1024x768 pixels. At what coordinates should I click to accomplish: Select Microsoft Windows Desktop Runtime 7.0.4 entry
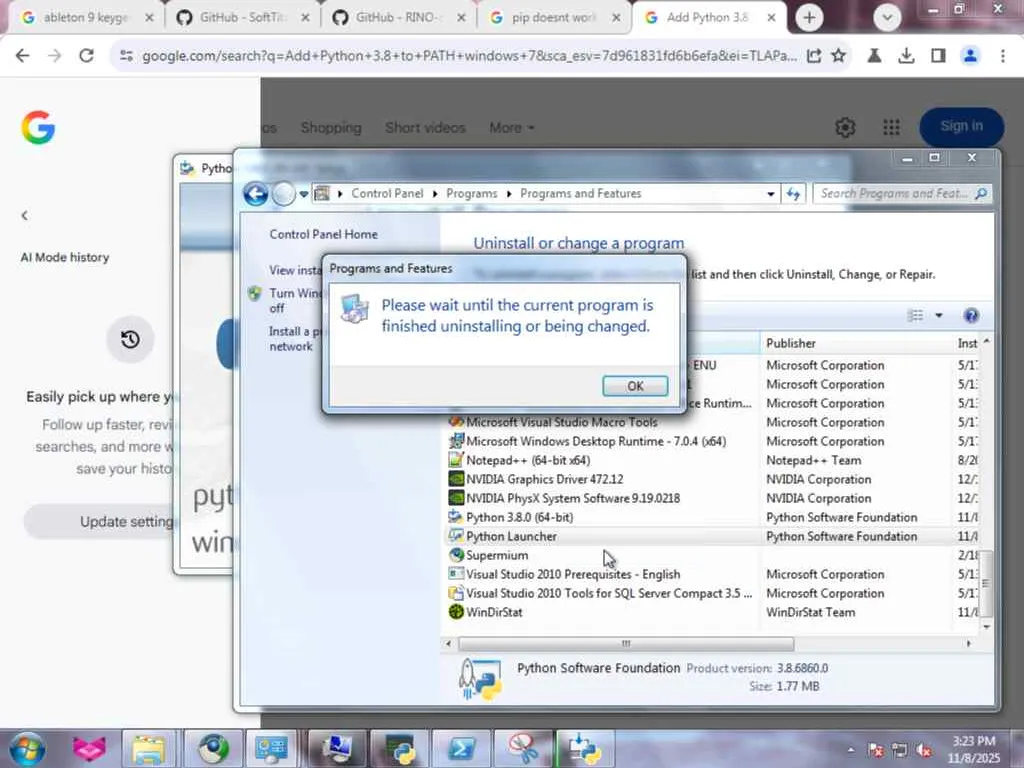[712, 441]
